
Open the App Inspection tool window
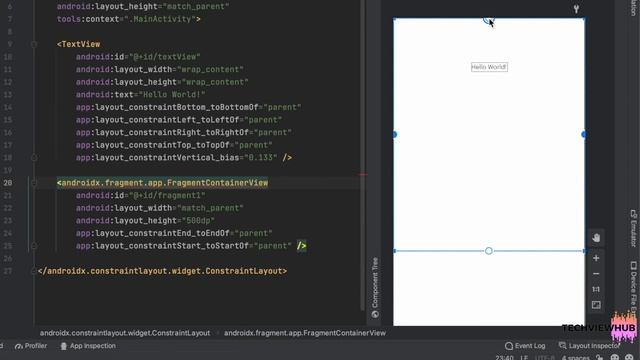[x=88, y=346]
